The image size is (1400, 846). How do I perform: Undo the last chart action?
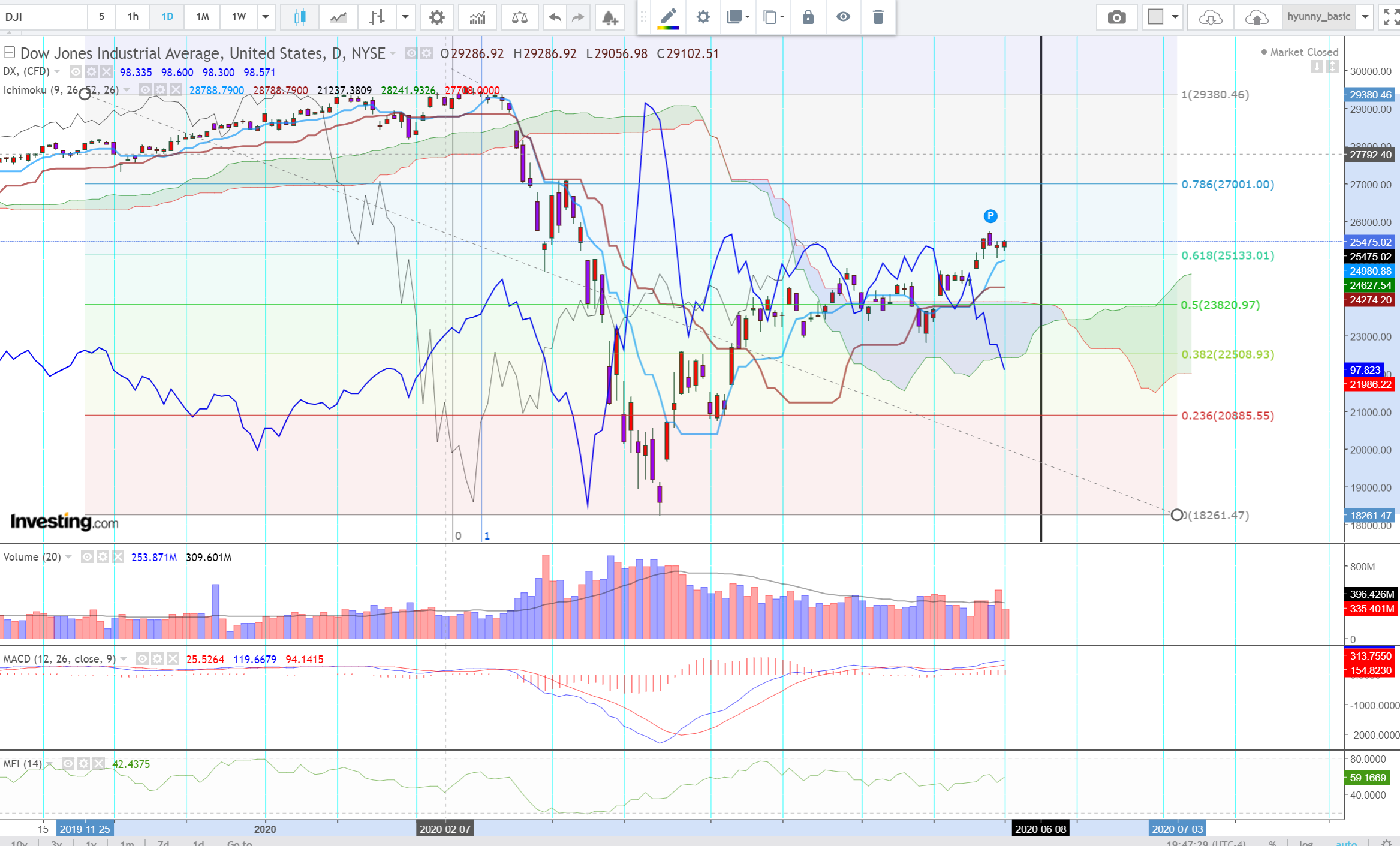point(555,17)
